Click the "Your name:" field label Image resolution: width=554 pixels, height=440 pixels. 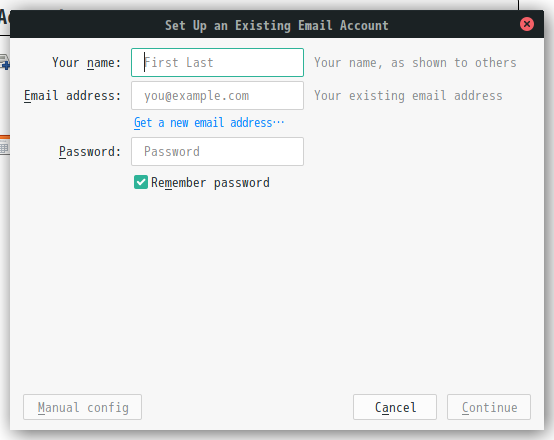87,63
